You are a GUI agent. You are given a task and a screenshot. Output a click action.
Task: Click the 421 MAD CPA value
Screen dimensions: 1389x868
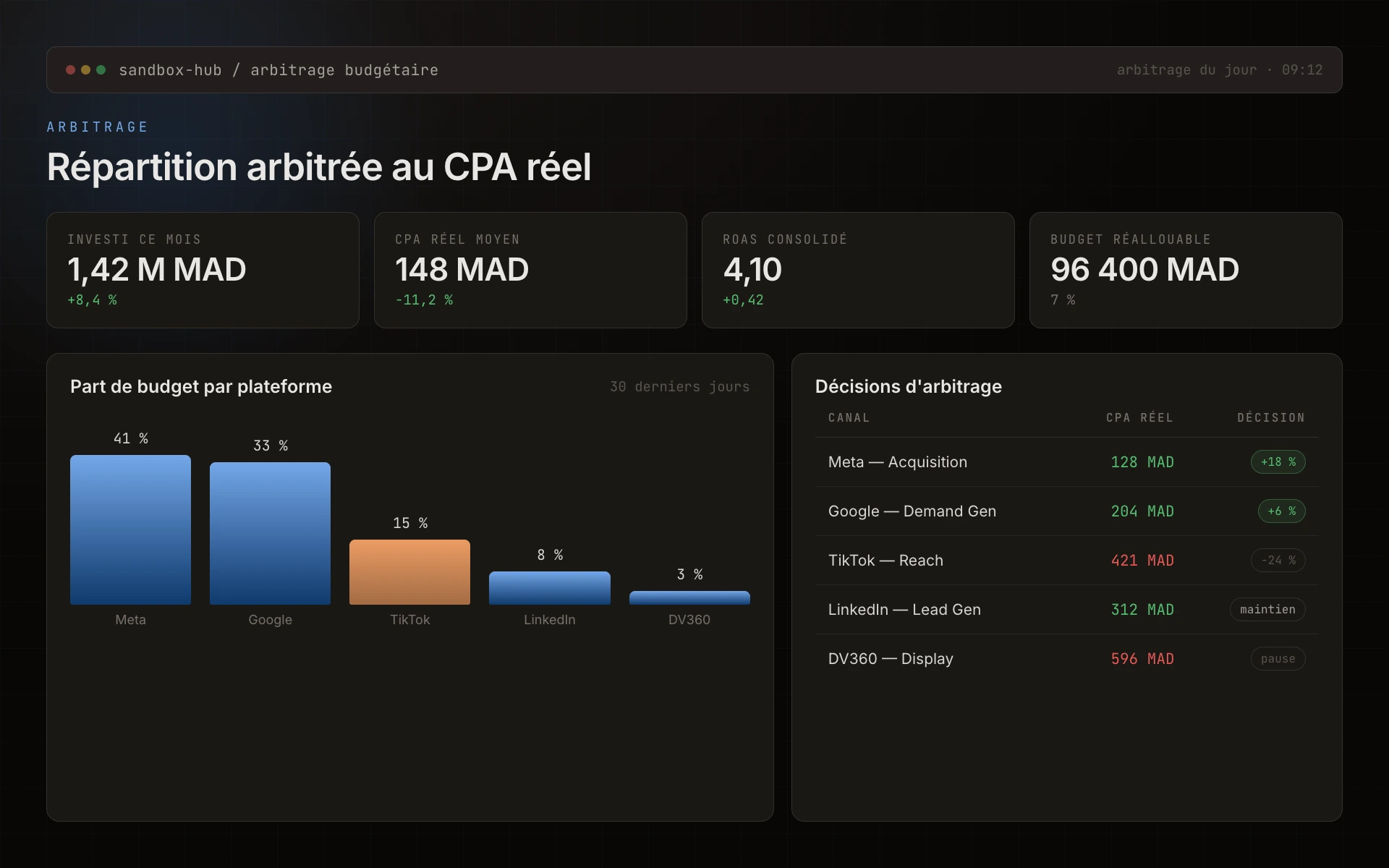tap(1142, 561)
